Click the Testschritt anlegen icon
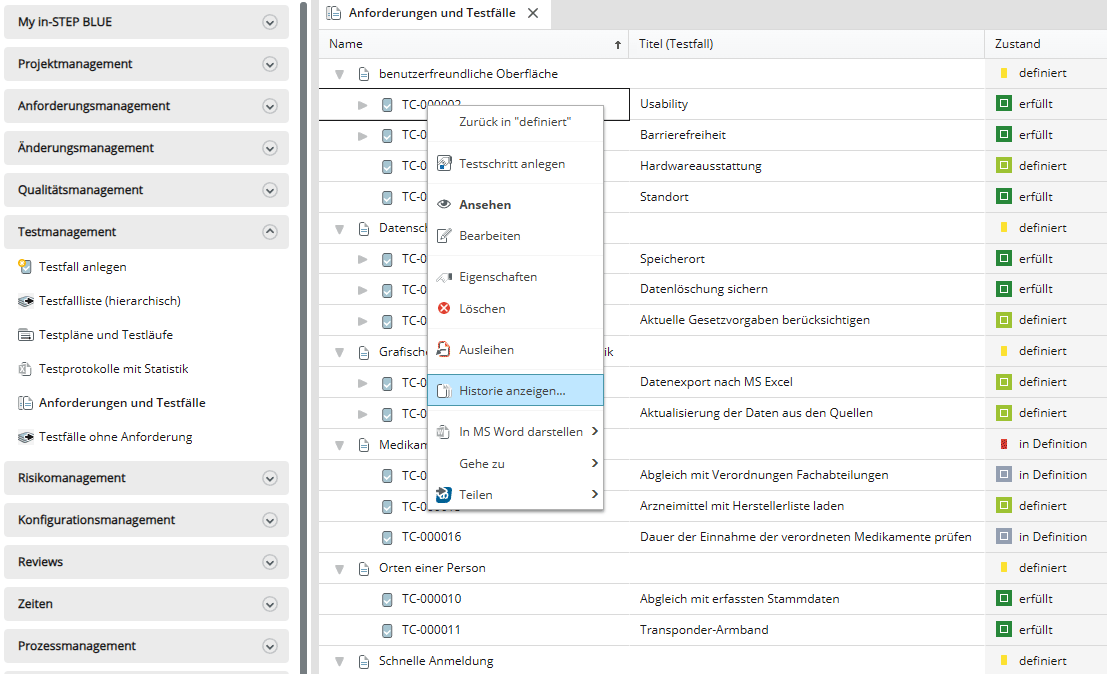The image size is (1107, 674). pyautogui.click(x=444, y=163)
